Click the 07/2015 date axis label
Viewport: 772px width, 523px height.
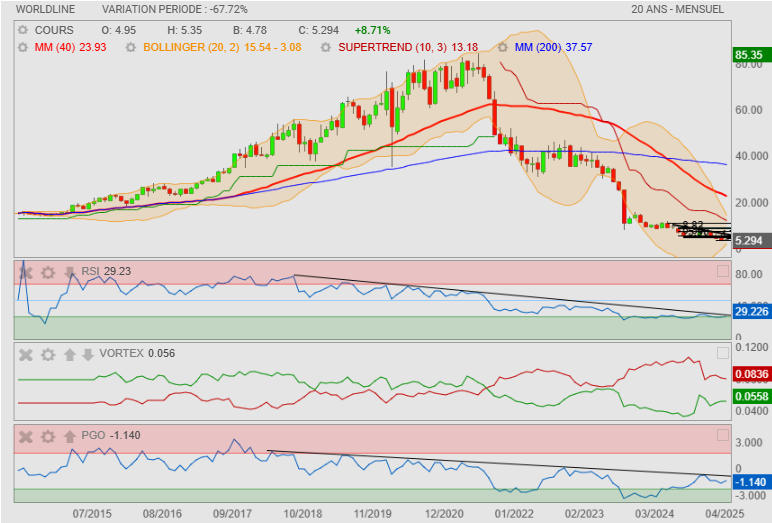(x=92, y=514)
